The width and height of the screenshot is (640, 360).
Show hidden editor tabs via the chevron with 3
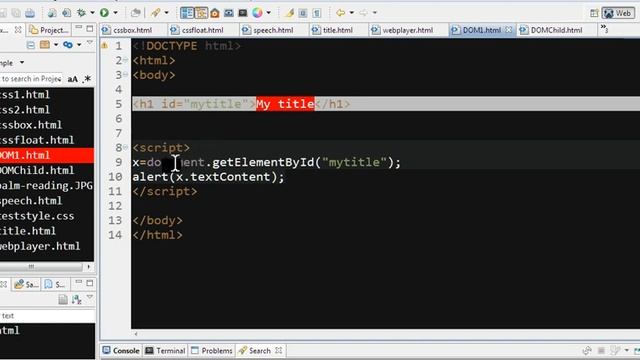(x=604, y=29)
